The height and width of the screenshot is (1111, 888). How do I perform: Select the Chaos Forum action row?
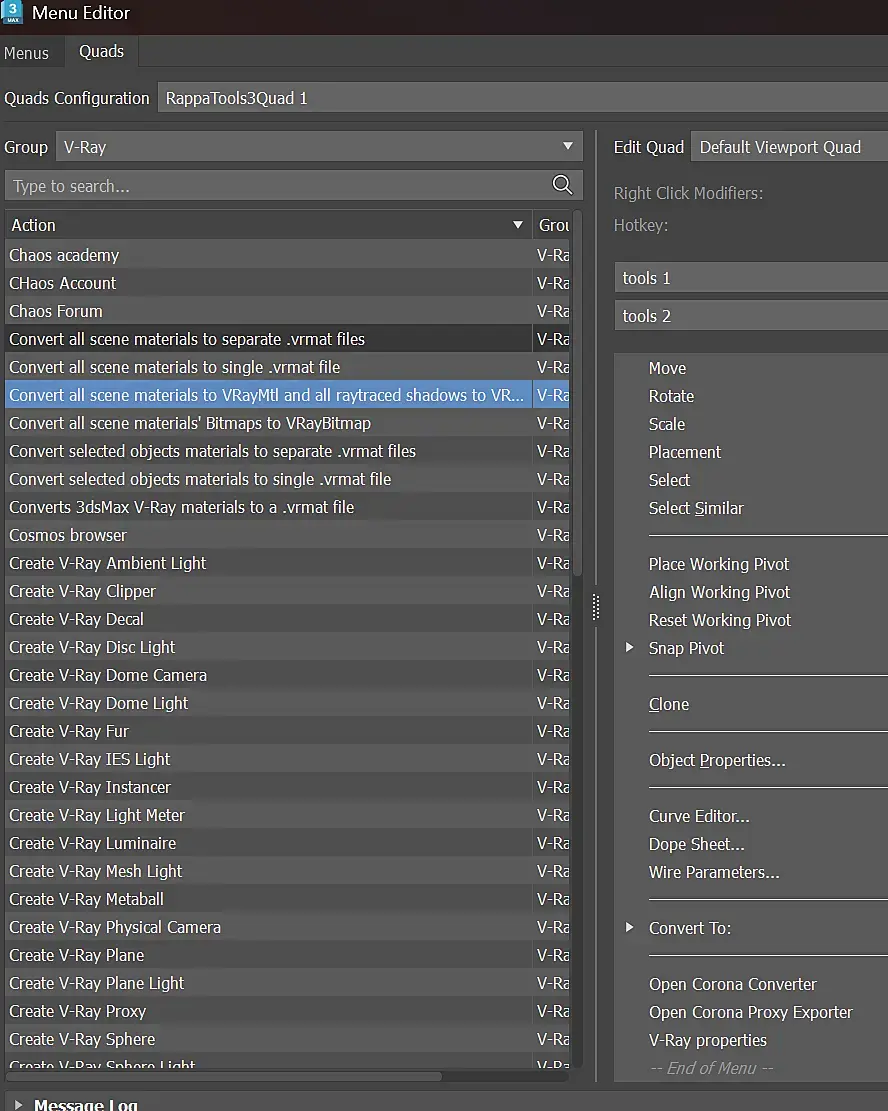288,311
